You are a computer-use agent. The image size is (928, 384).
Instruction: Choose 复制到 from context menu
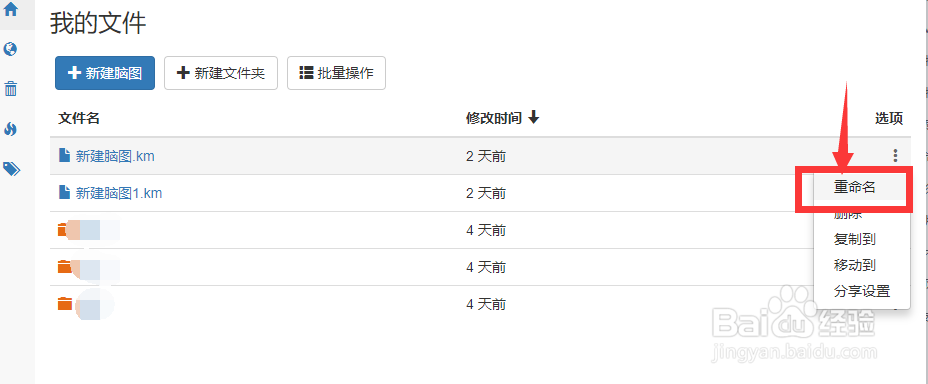point(855,240)
